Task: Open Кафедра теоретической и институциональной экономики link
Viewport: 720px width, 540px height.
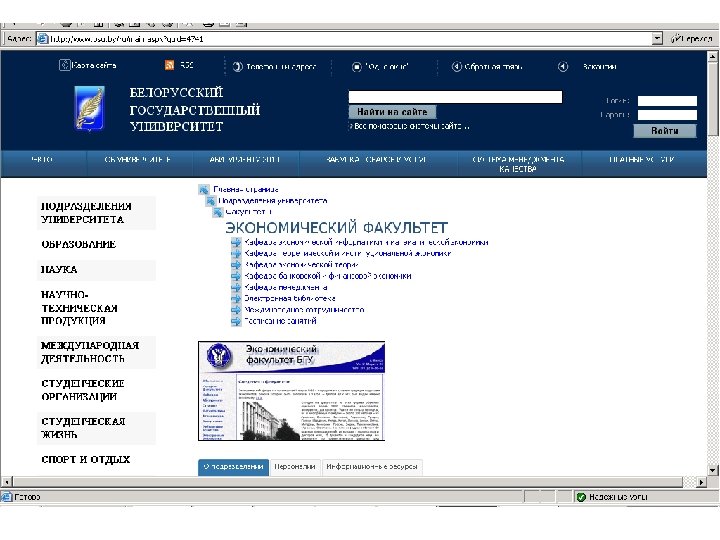Action: click(348, 253)
